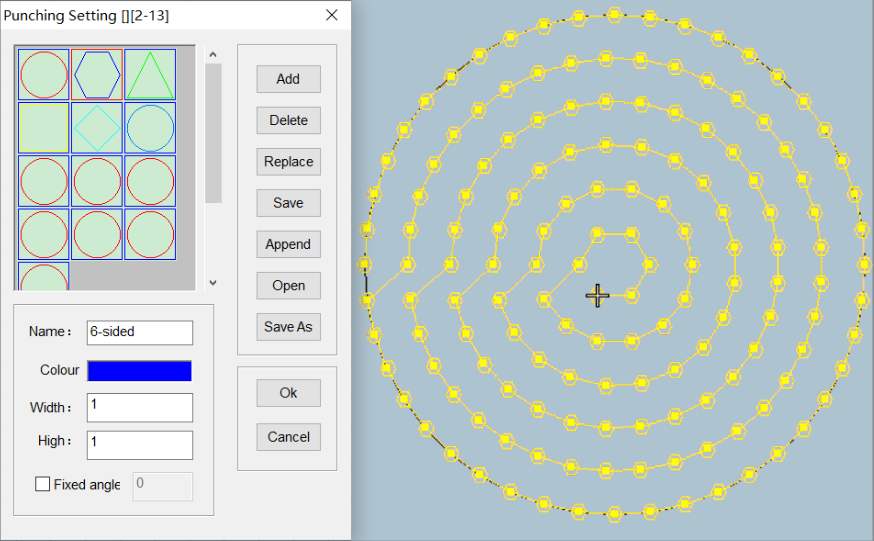Viewport: 874px width, 541px height.
Task: Click the shape list scrollbar thumb
Action: pyautogui.click(x=213, y=133)
